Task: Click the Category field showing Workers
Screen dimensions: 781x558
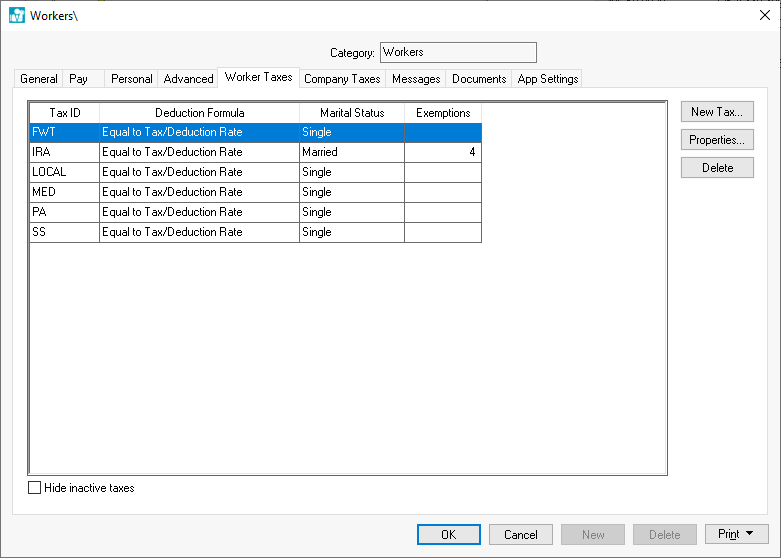Action: click(457, 52)
